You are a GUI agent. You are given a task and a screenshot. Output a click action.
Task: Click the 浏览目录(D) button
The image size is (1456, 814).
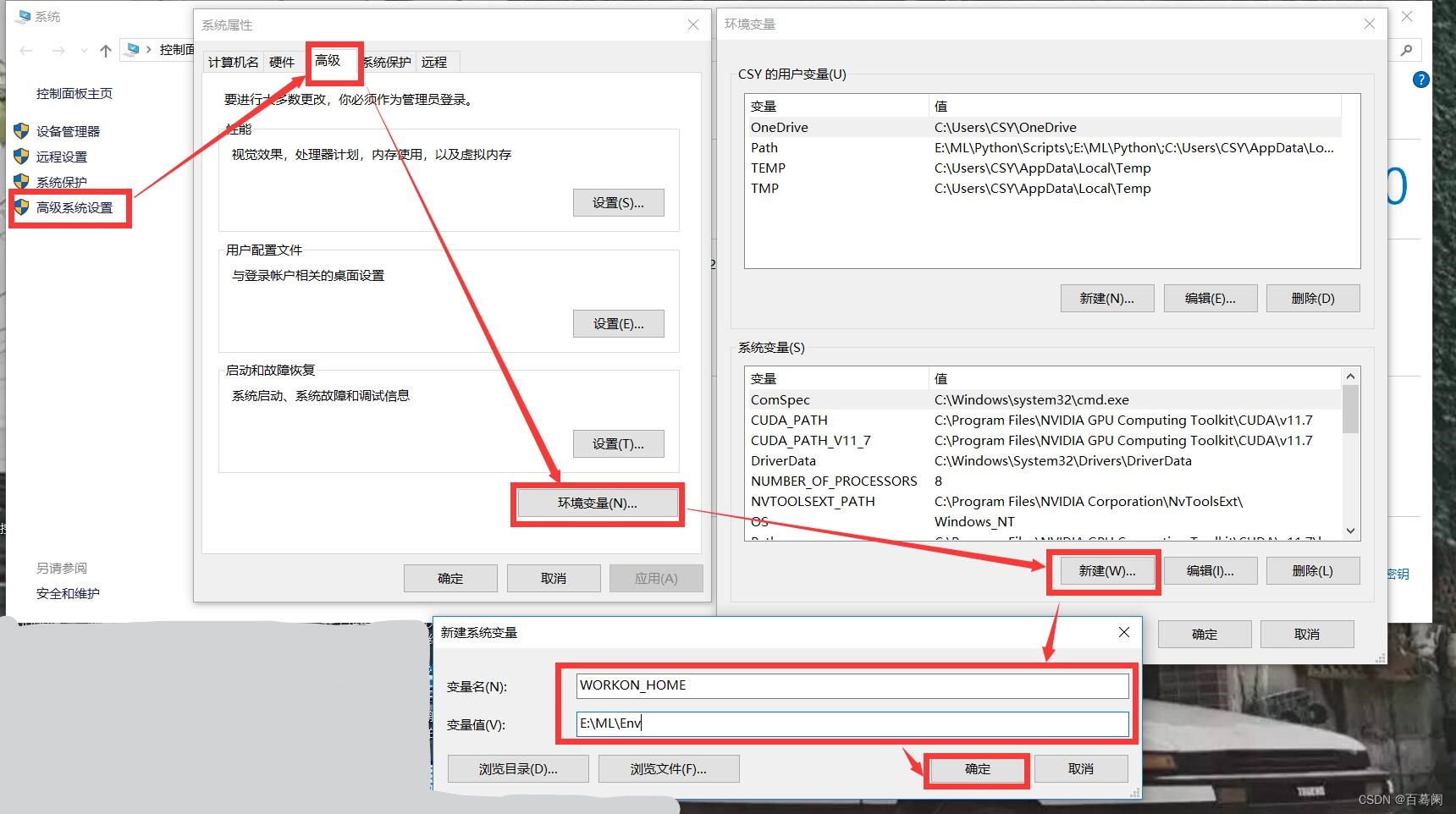pyautogui.click(x=517, y=768)
